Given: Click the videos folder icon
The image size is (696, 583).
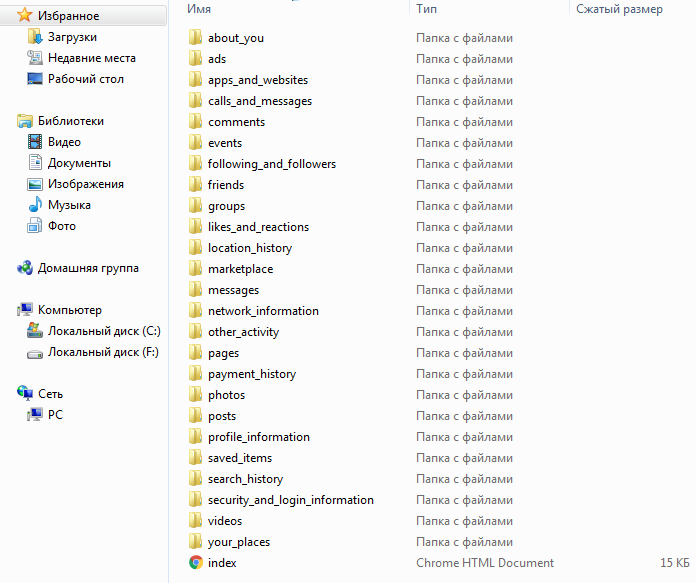Looking at the screenshot, I should click(x=195, y=520).
